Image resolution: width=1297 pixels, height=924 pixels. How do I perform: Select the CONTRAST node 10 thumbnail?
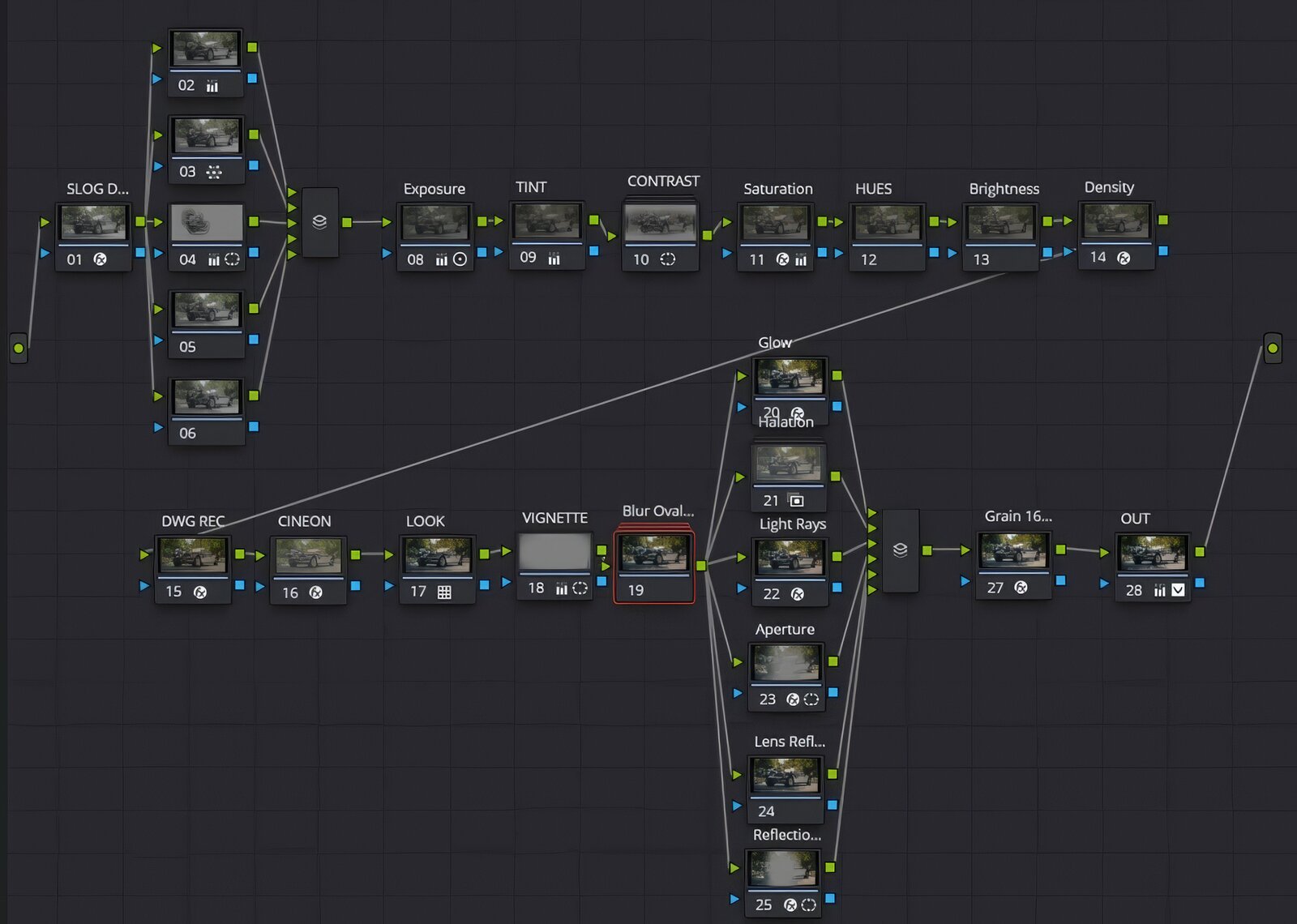coord(660,221)
